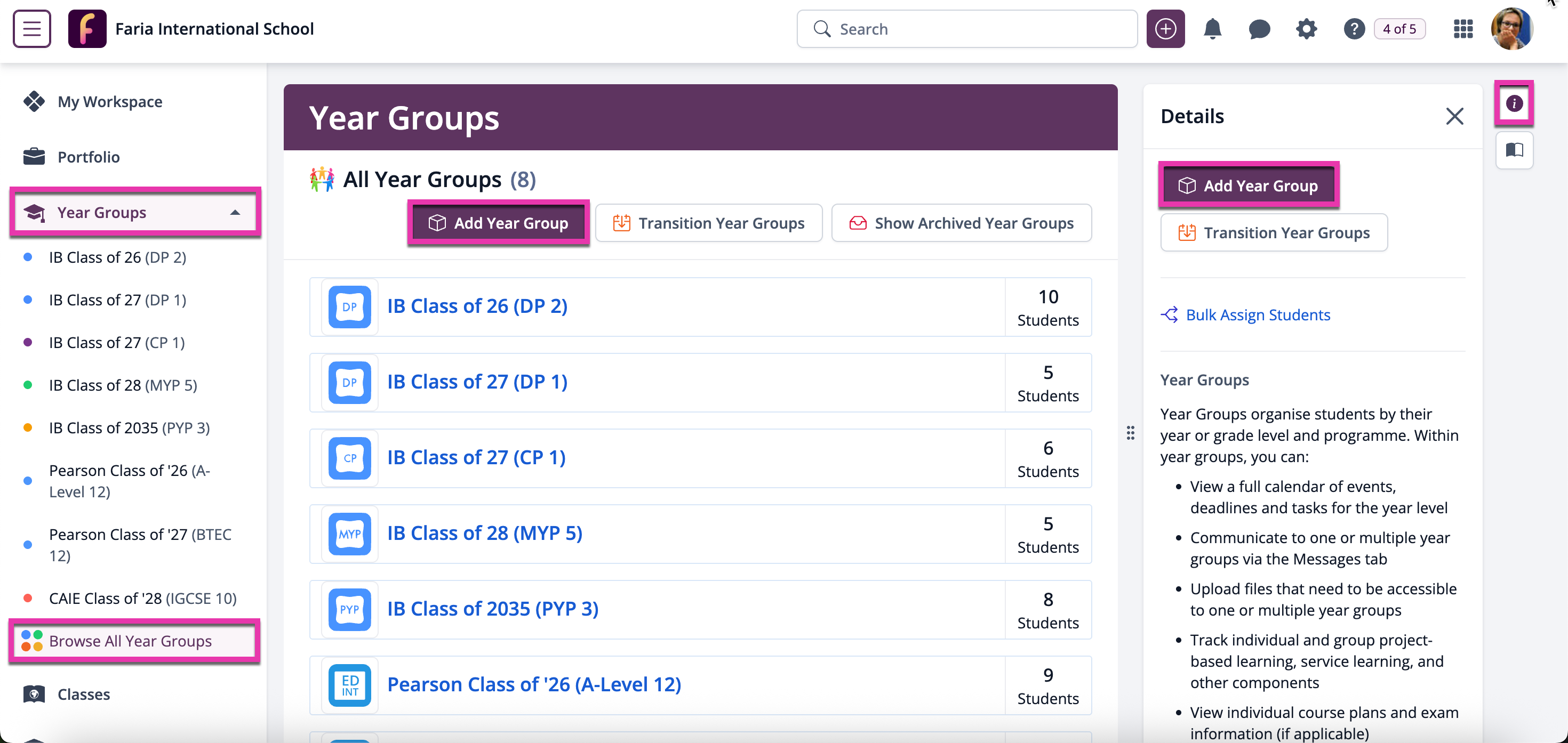Screen dimensions: 1568x743
Task: Click Show Archived Year Groups button
Action: 961,223
